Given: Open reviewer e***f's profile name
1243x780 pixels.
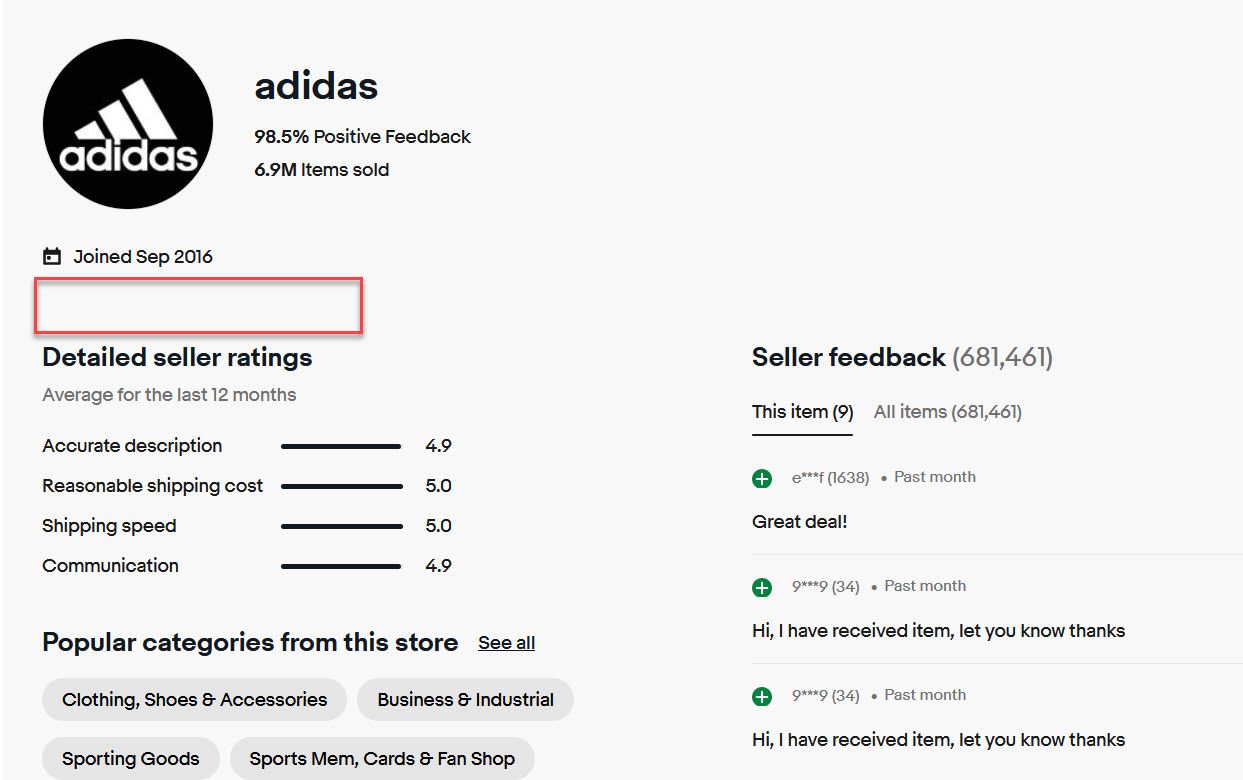Looking at the screenshot, I should point(809,478).
